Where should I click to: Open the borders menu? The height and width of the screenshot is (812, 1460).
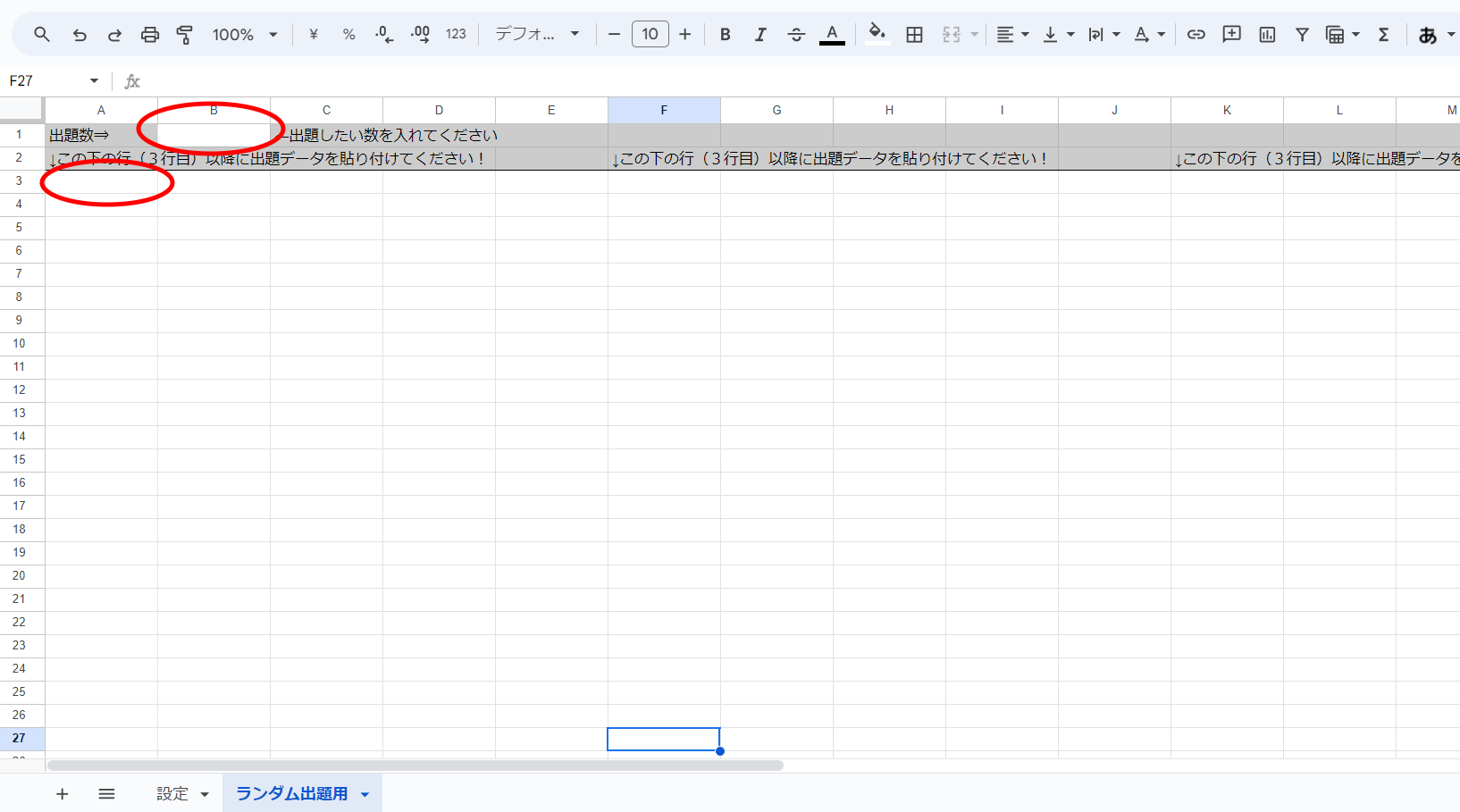[914, 34]
